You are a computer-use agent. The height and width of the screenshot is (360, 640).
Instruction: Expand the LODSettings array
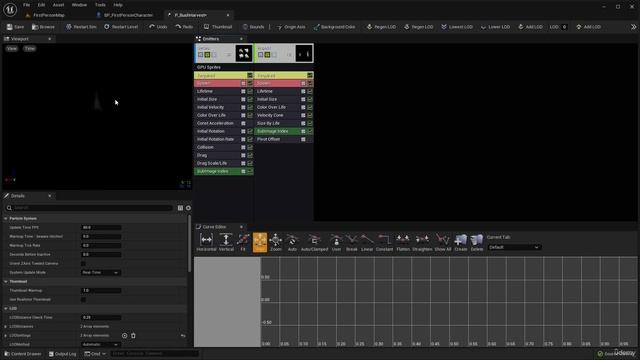click(6, 336)
